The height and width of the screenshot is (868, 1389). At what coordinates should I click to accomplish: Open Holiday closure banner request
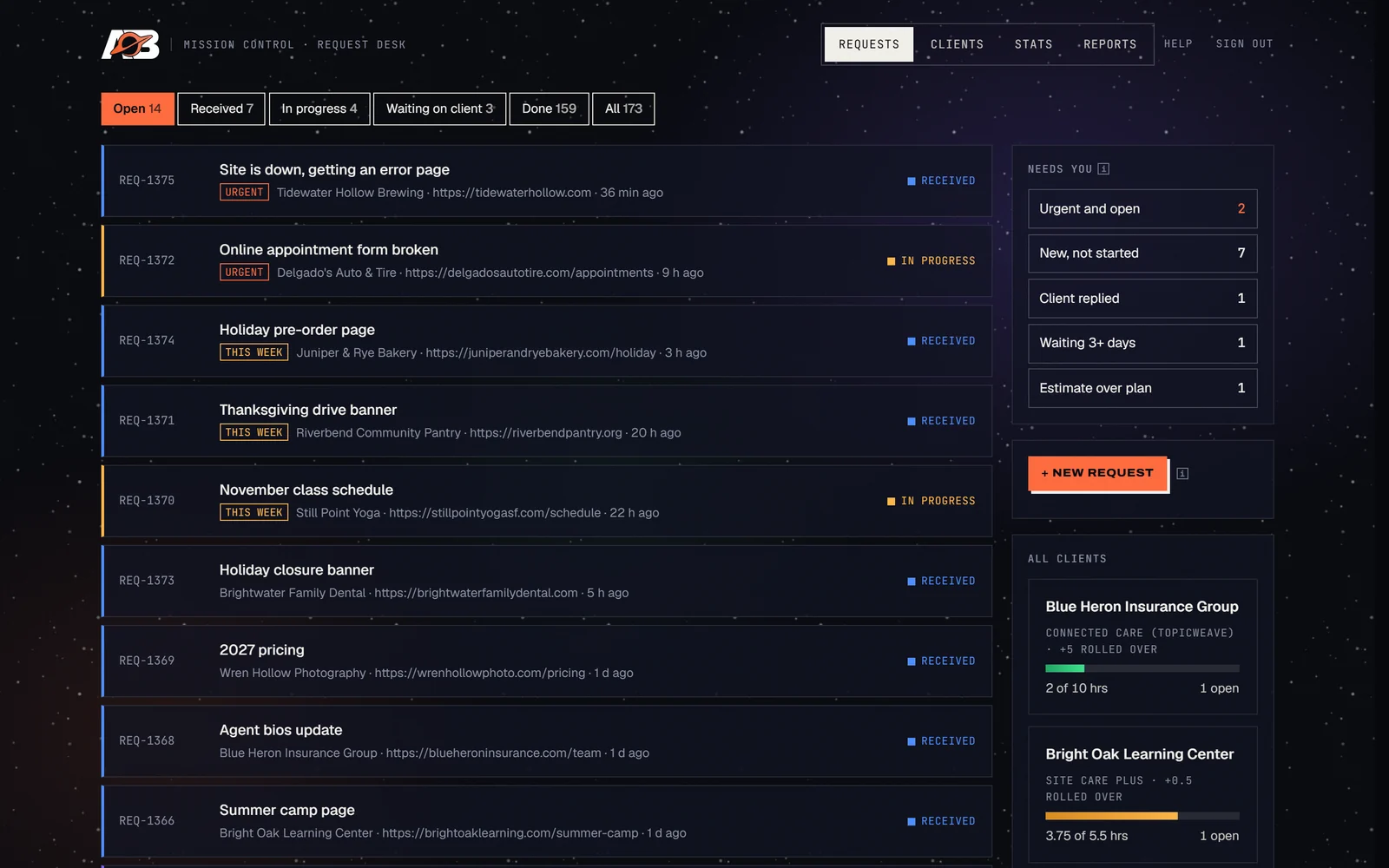click(547, 581)
